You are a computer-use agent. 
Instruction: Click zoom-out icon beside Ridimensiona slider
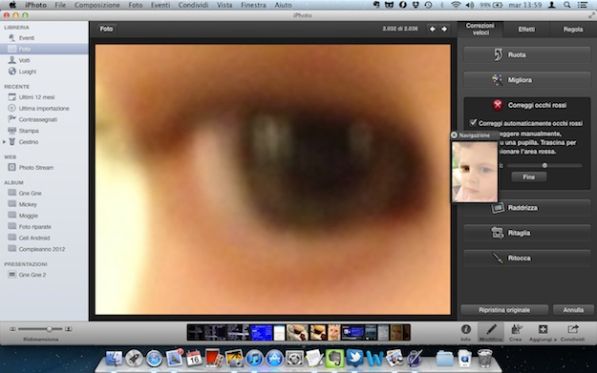click(13, 329)
